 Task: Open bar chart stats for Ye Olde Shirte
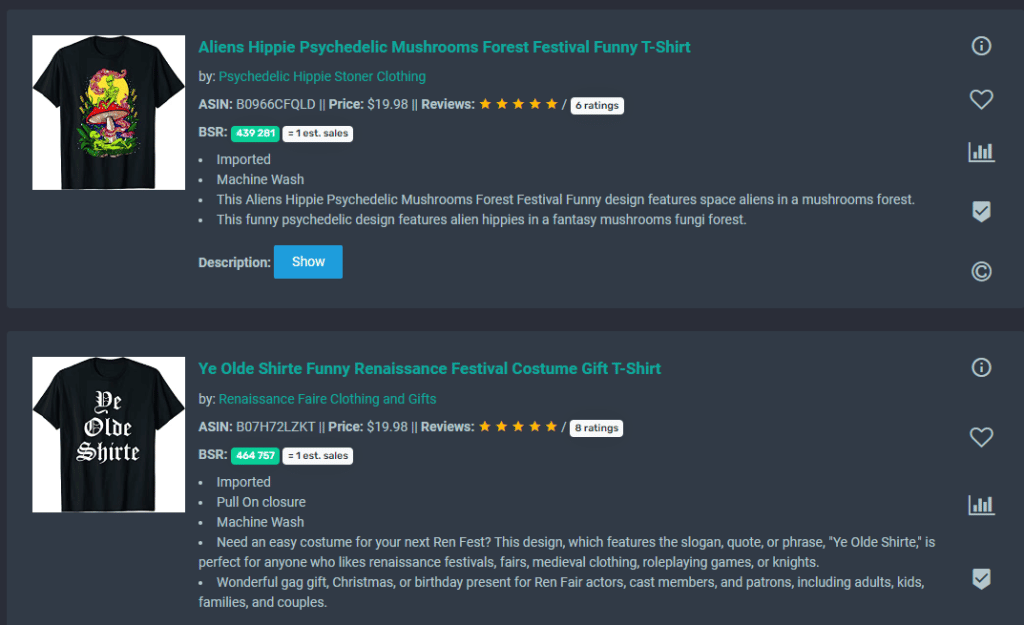coord(981,505)
